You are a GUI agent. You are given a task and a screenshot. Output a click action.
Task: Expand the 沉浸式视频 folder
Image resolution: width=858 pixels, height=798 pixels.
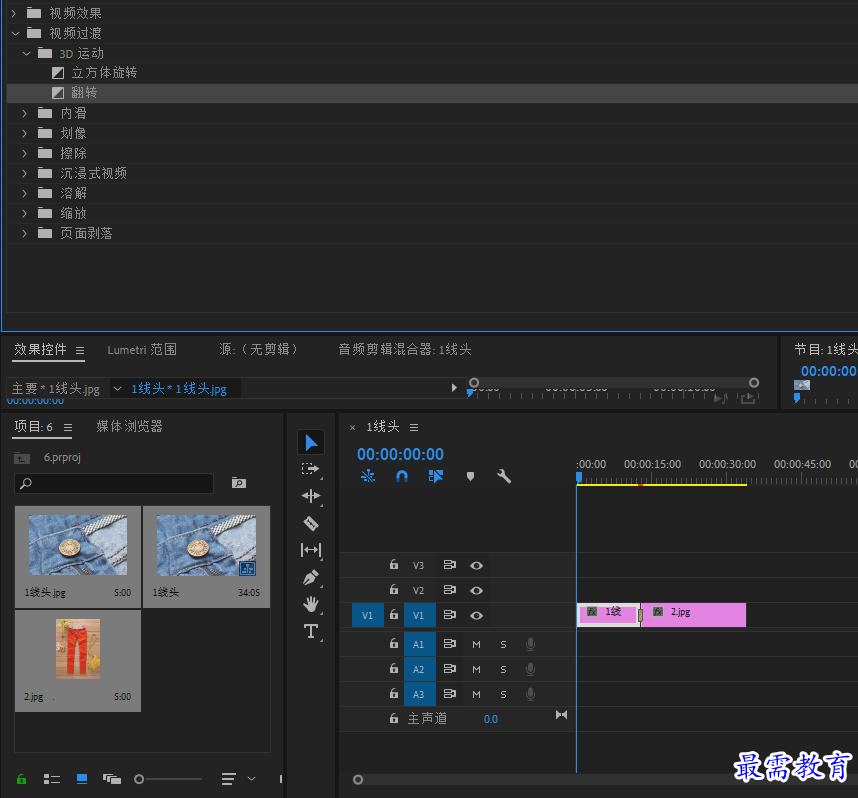tap(25, 173)
